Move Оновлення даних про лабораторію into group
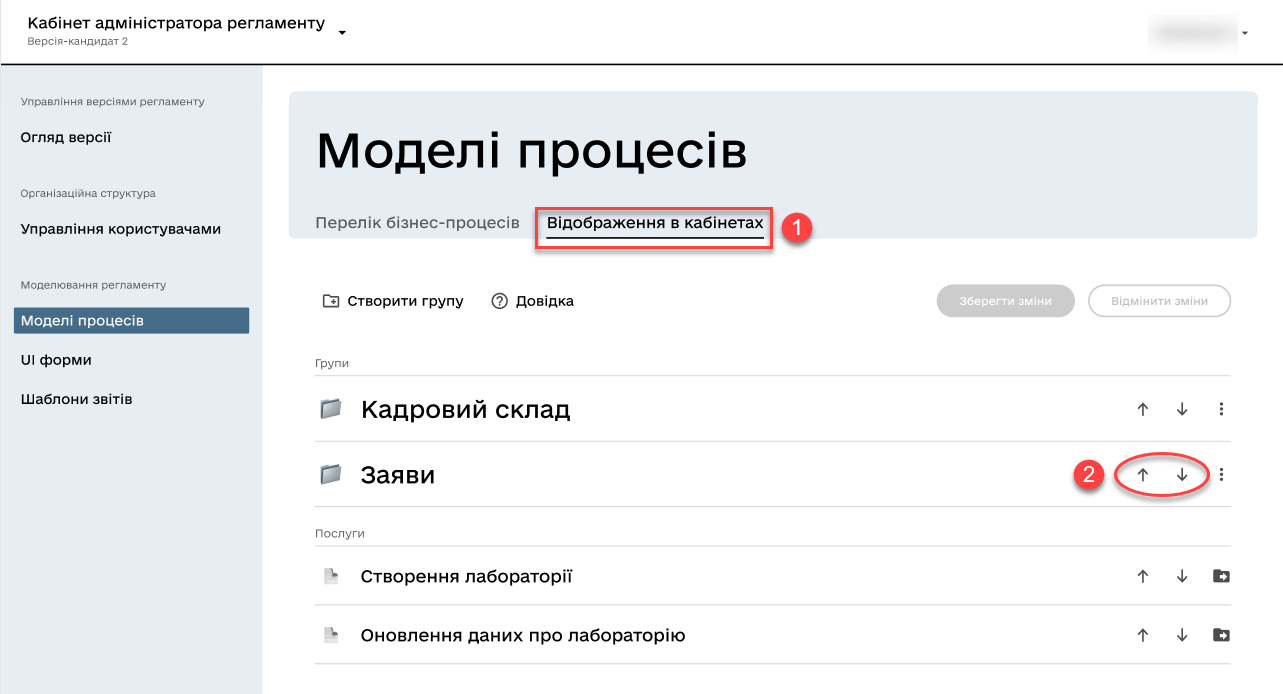The image size is (1283, 694). pyautogui.click(x=1221, y=635)
